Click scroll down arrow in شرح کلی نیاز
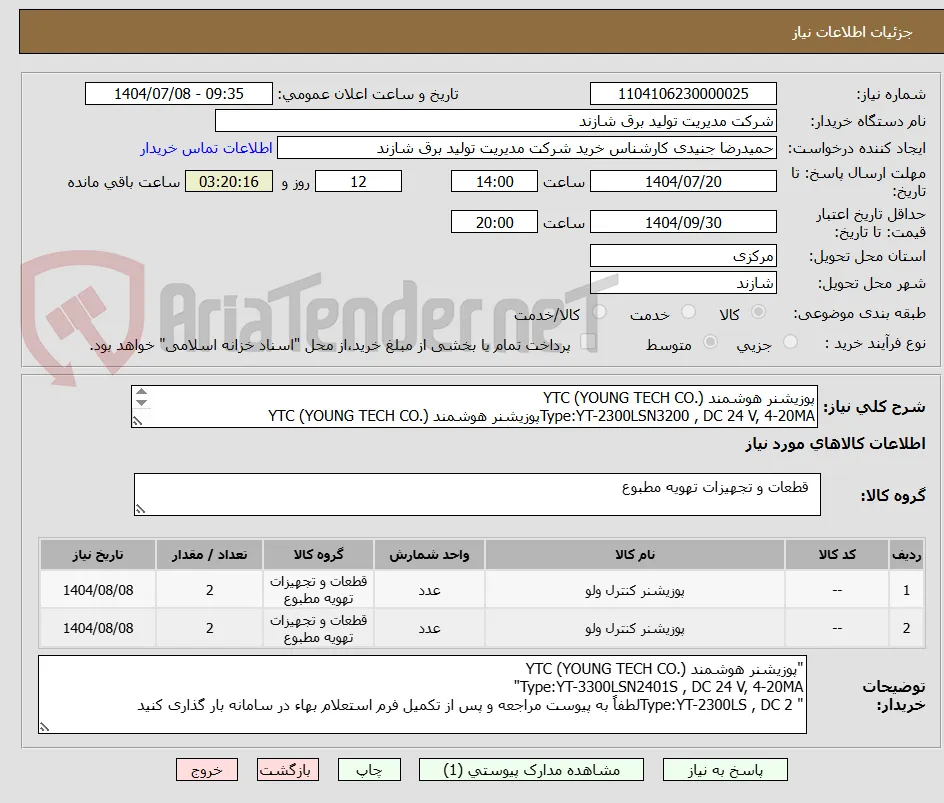This screenshot has width=944, height=803. pyautogui.click(x=141, y=402)
